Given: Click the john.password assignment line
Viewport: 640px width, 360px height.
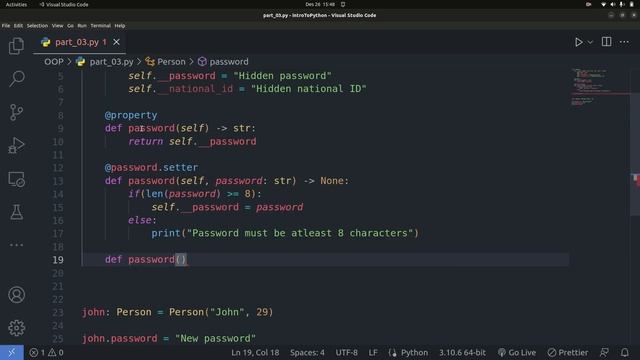Looking at the screenshot, I should [x=169, y=338].
